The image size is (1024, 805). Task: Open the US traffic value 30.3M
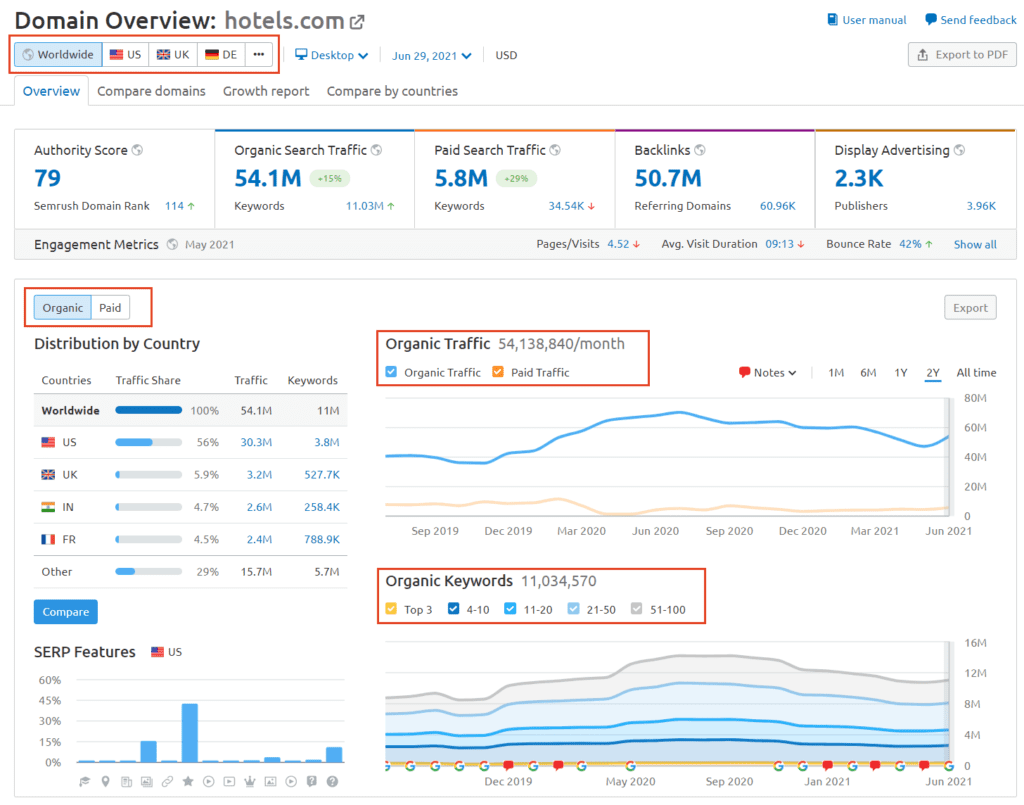[x=256, y=443]
